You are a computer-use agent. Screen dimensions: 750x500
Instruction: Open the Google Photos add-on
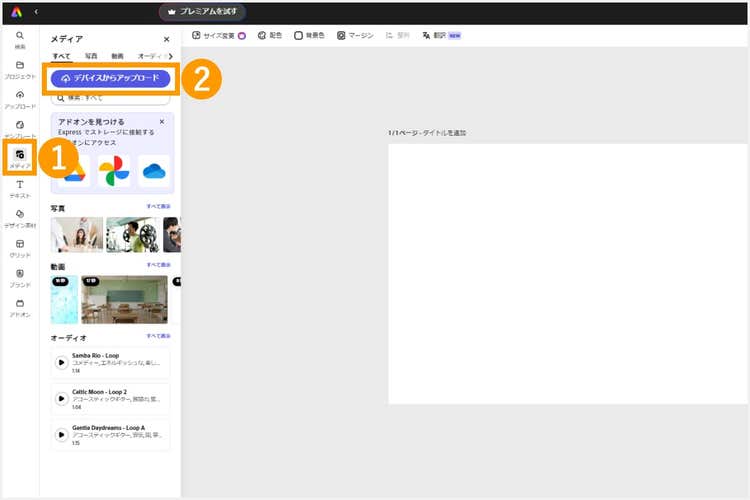[114, 171]
